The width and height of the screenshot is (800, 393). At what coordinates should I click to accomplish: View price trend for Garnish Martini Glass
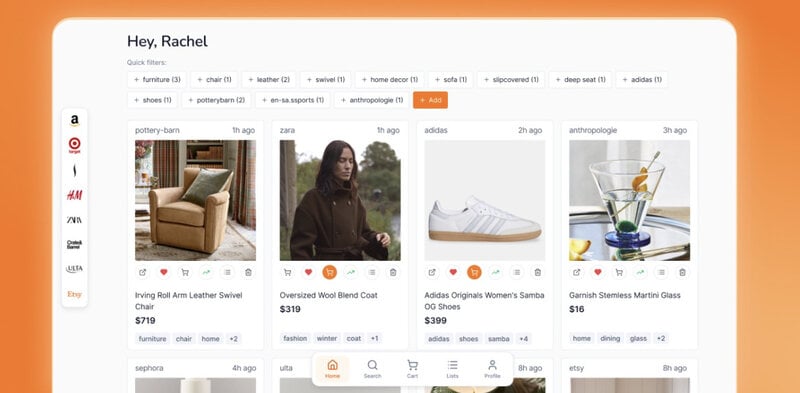(x=640, y=273)
